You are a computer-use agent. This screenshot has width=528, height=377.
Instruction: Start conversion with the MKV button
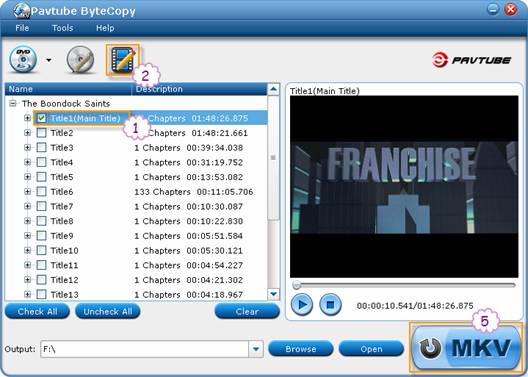tap(466, 348)
